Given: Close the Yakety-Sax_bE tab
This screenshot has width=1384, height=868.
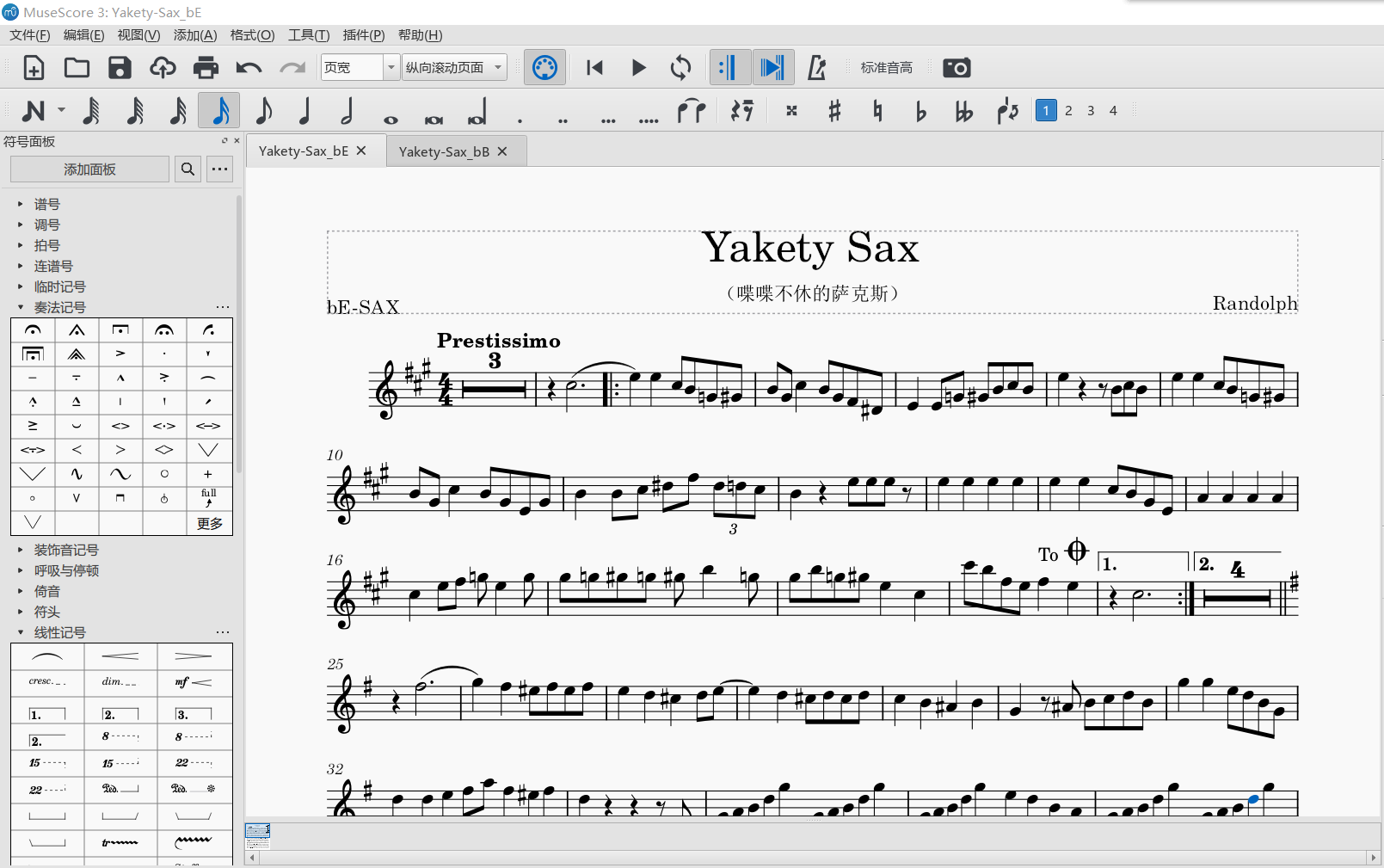Looking at the screenshot, I should click(x=361, y=151).
